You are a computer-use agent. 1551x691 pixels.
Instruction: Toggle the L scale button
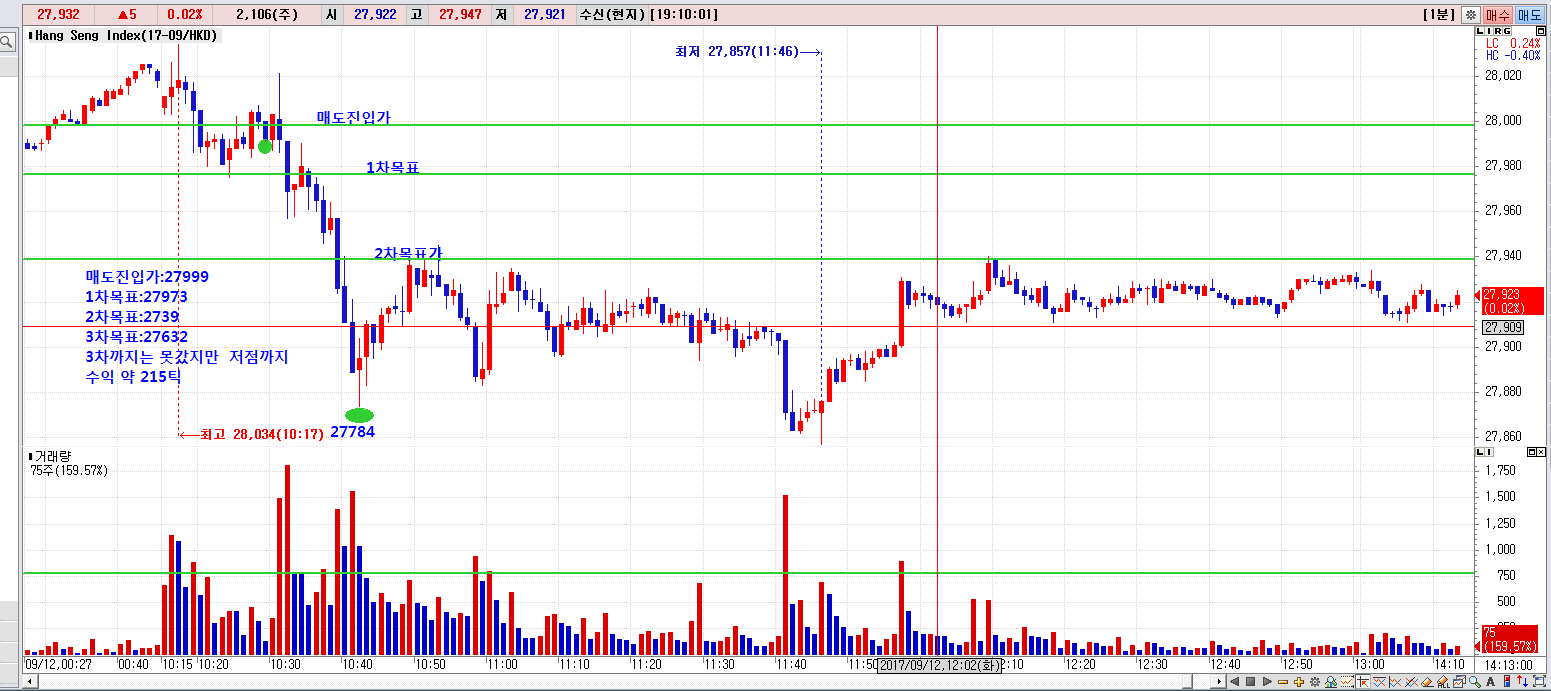[1480, 31]
